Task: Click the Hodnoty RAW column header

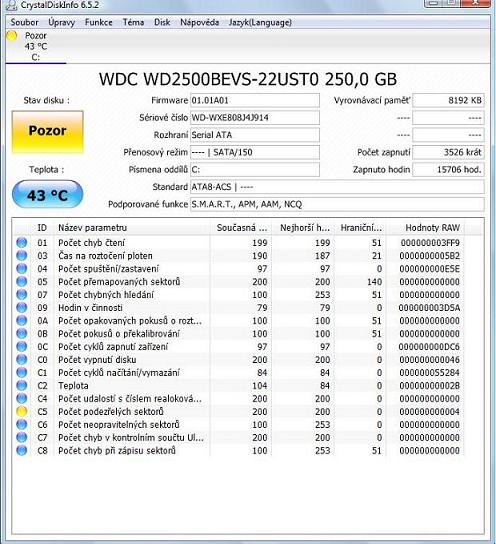Action: click(x=425, y=228)
